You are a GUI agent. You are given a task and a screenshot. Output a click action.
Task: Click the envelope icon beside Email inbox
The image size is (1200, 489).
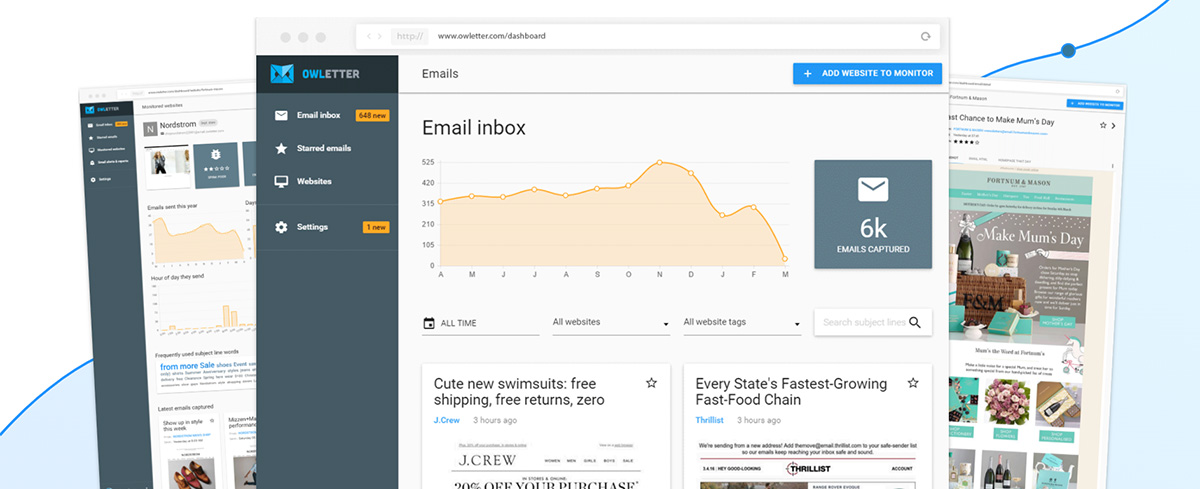coord(281,115)
